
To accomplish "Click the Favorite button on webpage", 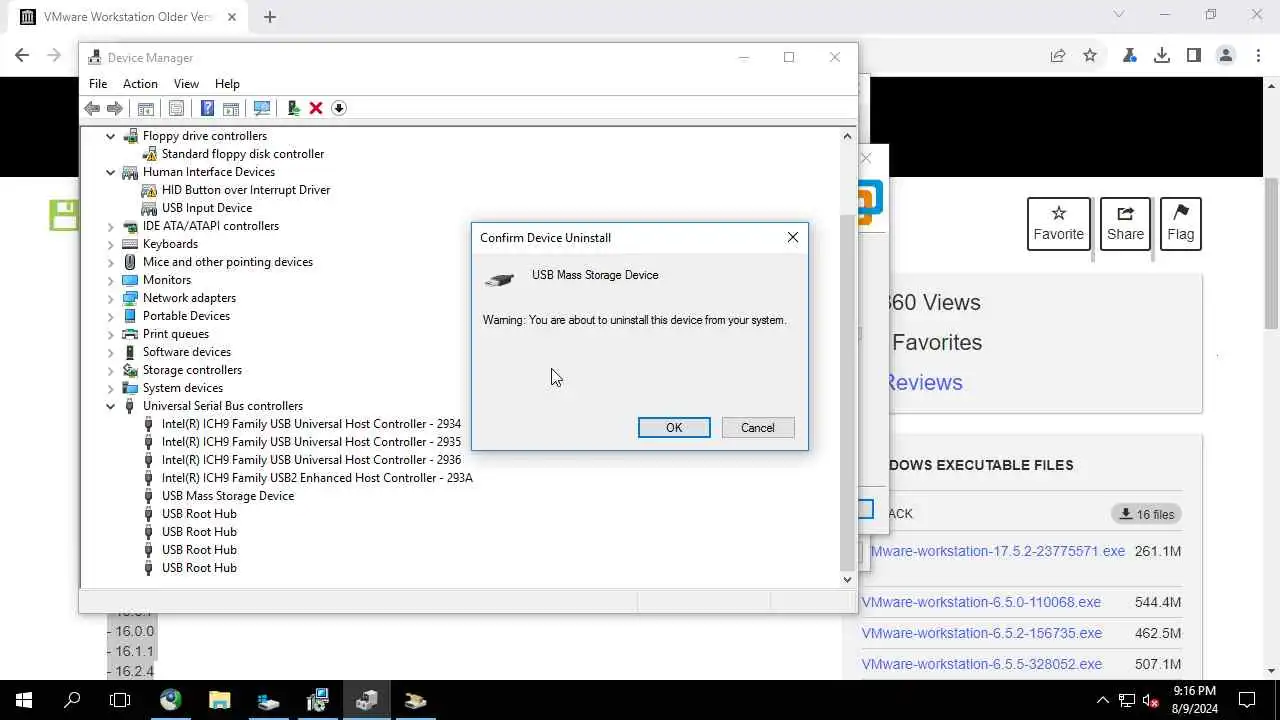I will coord(1058,224).
